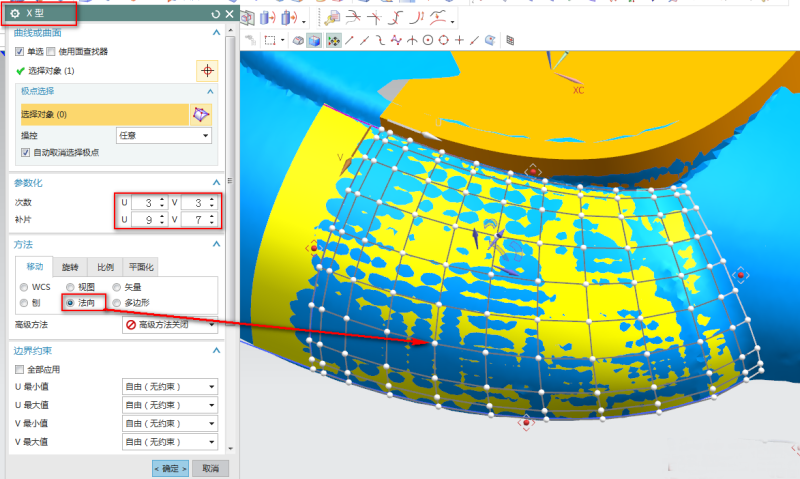Image resolution: width=800 pixels, height=479 pixels.
Task: Select the dashed rectangle selection tool
Action: click(270, 40)
